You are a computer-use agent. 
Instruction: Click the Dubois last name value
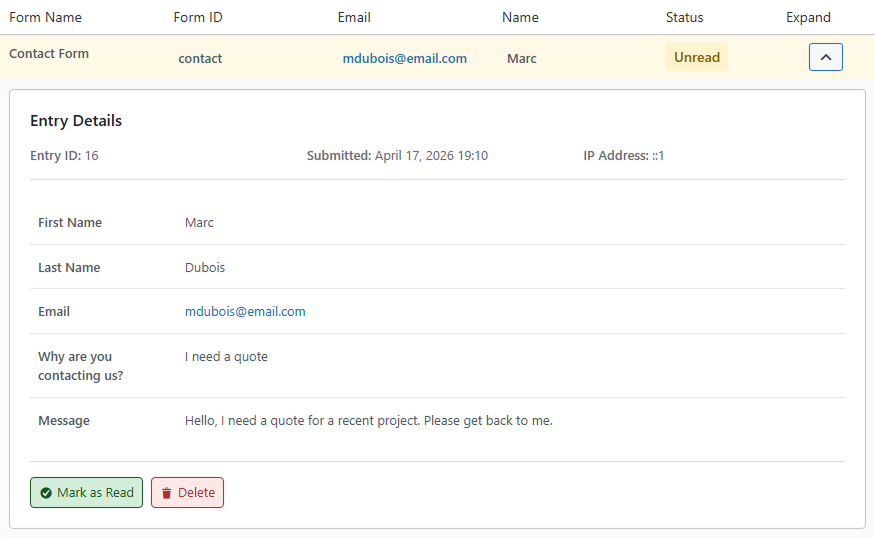(x=205, y=267)
